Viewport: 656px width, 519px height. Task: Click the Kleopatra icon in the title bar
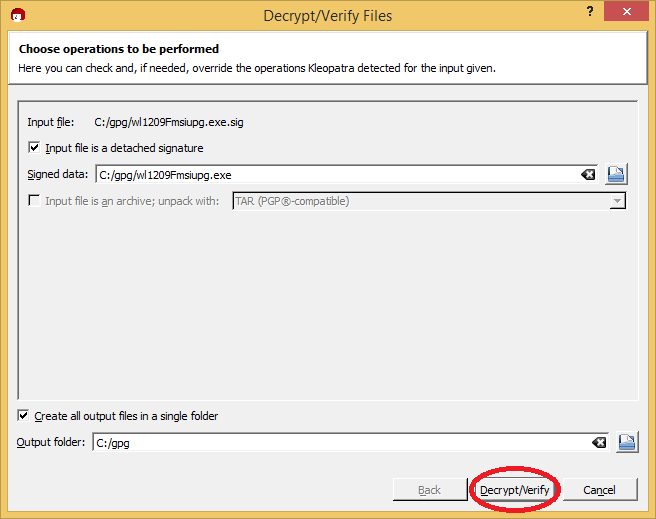[18, 15]
